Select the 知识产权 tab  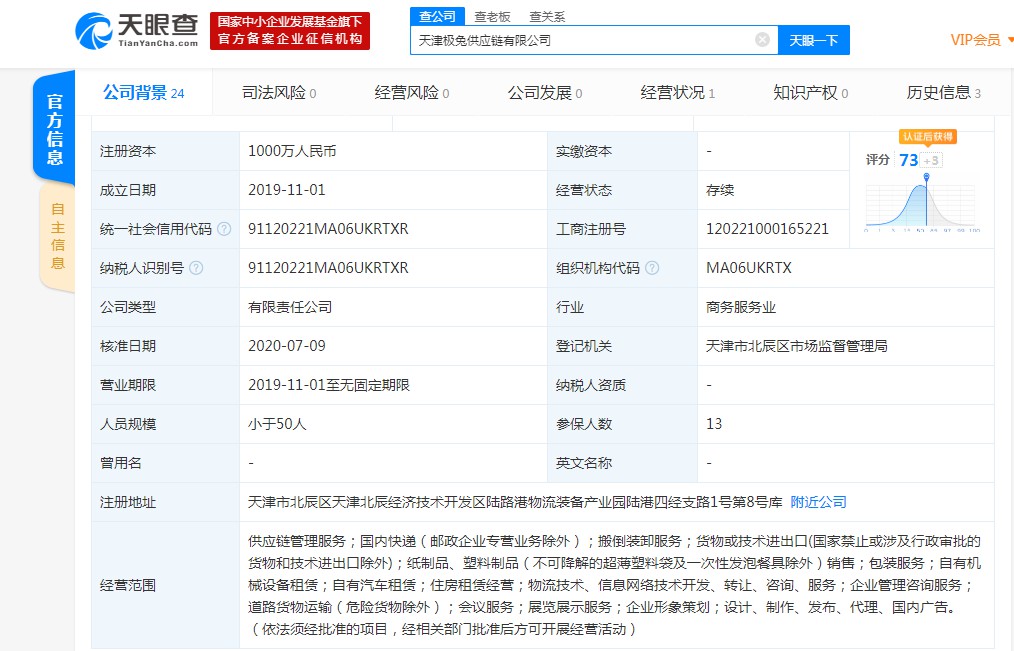[810, 93]
